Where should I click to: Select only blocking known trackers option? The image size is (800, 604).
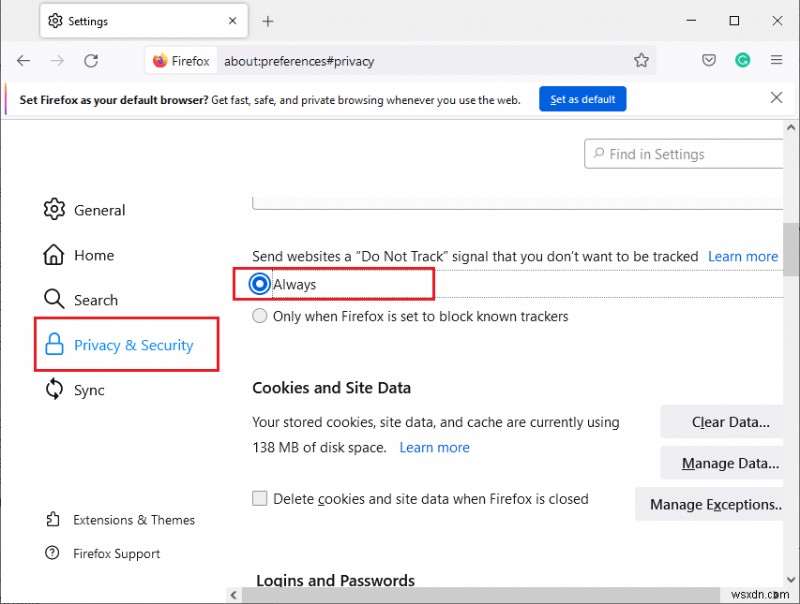pos(260,315)
